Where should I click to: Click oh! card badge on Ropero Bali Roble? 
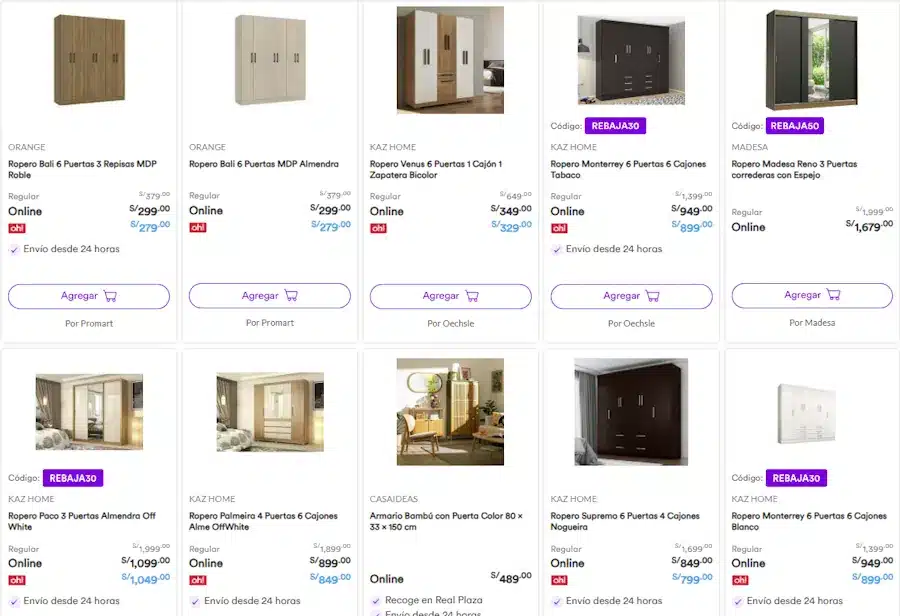click(16, 228)
